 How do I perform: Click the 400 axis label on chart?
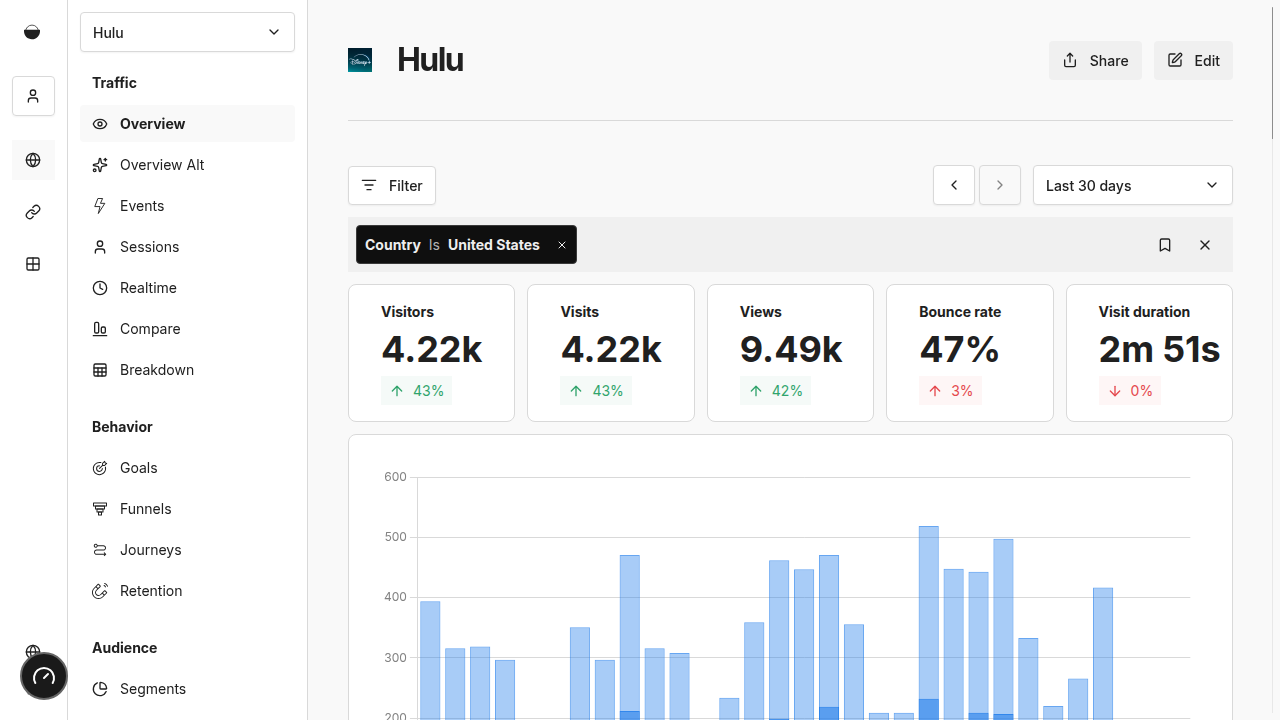395,597
